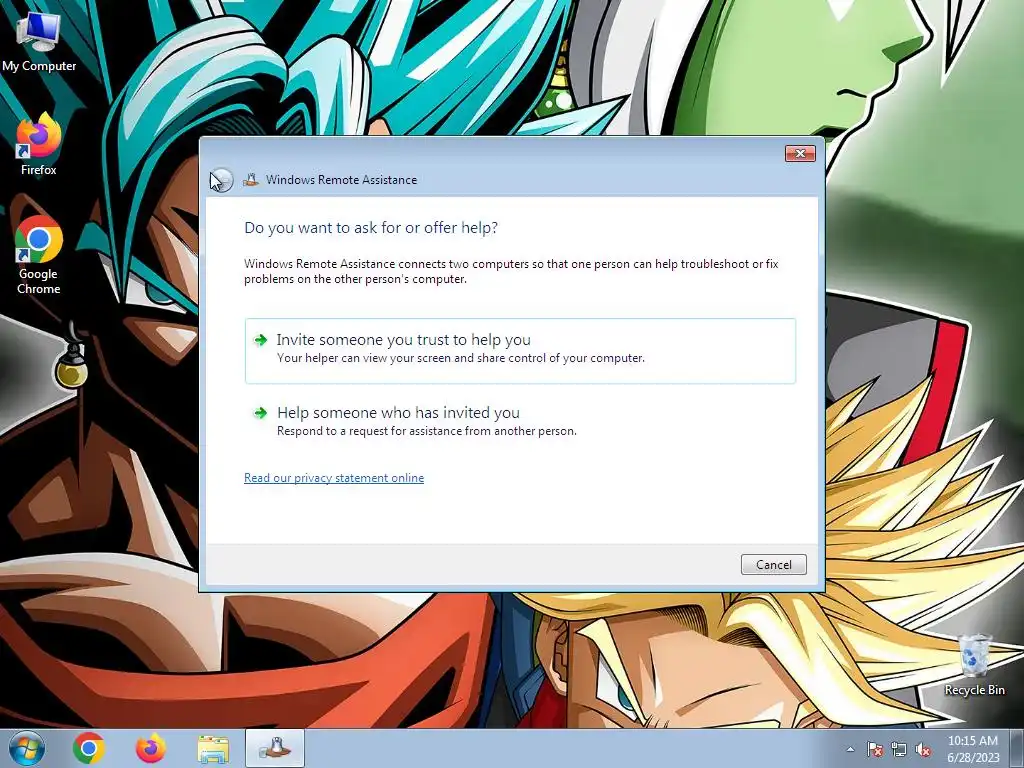
Task: Click the muted volume tray icon
Action: pyautogui.click(x=923, y=750)
